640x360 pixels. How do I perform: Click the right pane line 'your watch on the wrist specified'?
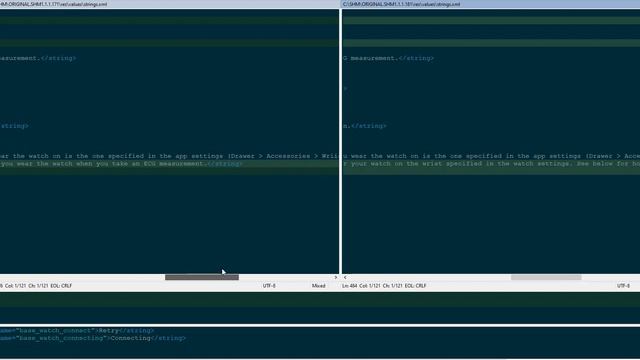(x=491, y=164)
